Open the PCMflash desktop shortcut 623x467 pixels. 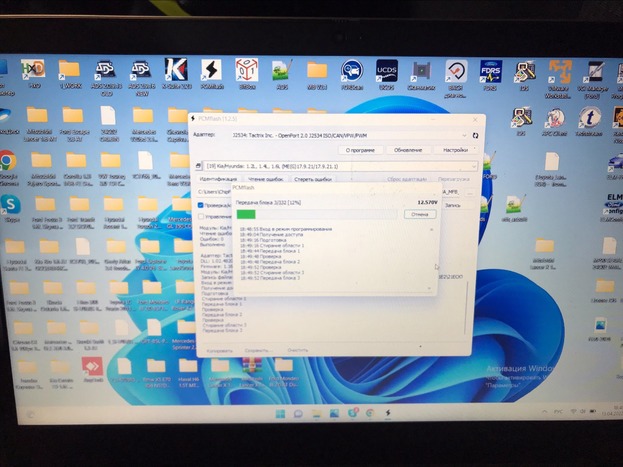[x=211, y=71]
